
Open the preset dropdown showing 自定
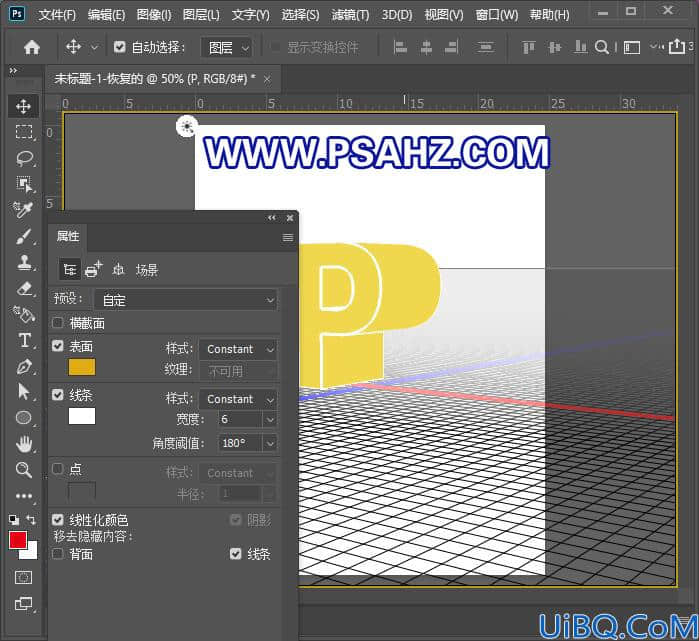(x=185, y=300)
